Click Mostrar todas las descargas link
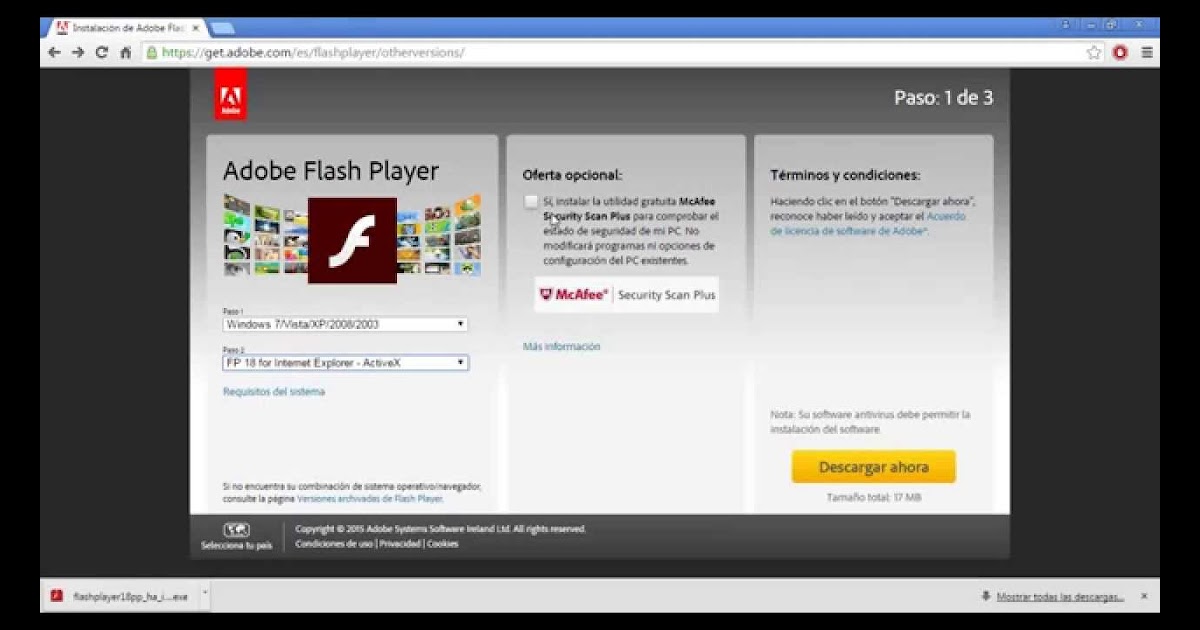Screen dimensions: 1200x630 click(1060, 597)
